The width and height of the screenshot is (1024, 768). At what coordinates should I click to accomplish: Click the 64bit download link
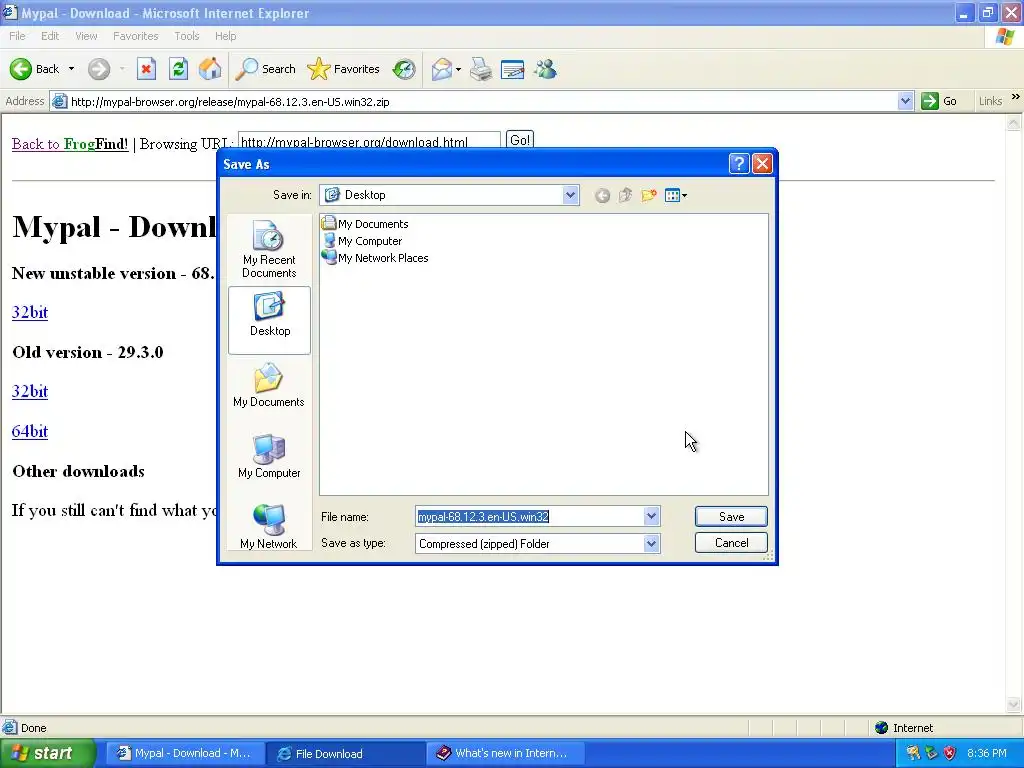tap(30, 431)
